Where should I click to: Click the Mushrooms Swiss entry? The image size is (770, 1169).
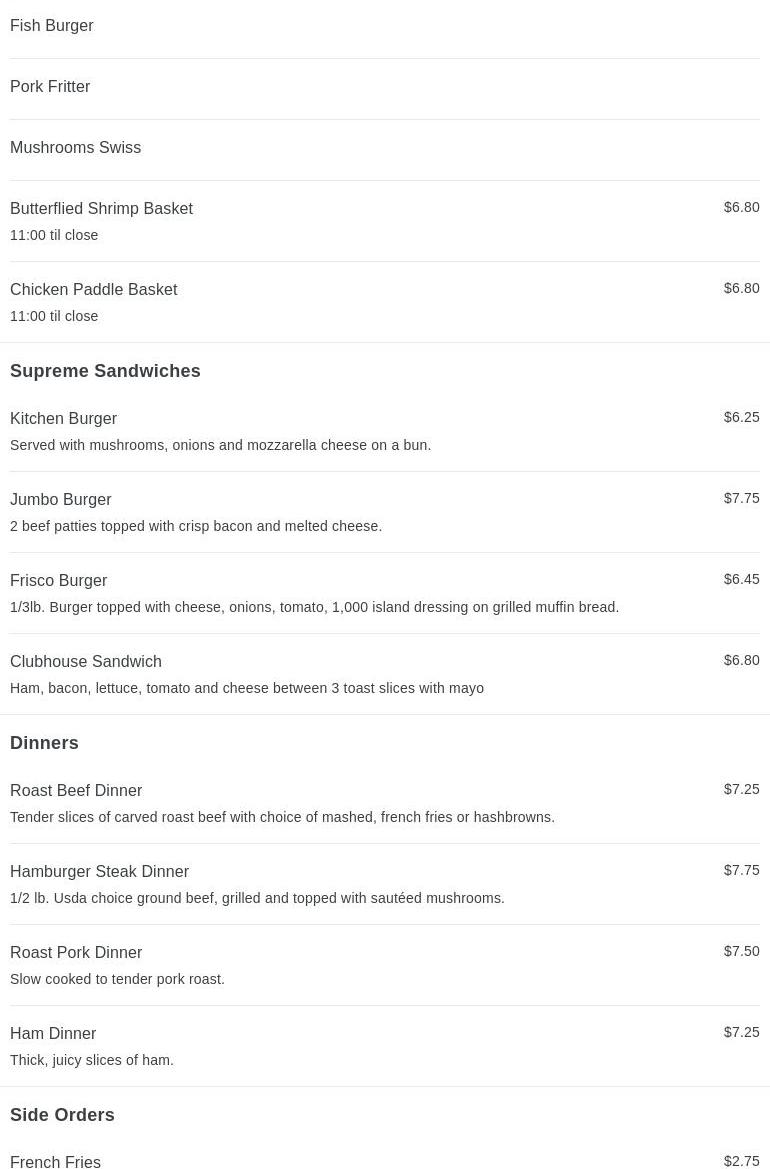tap(76, 148)
